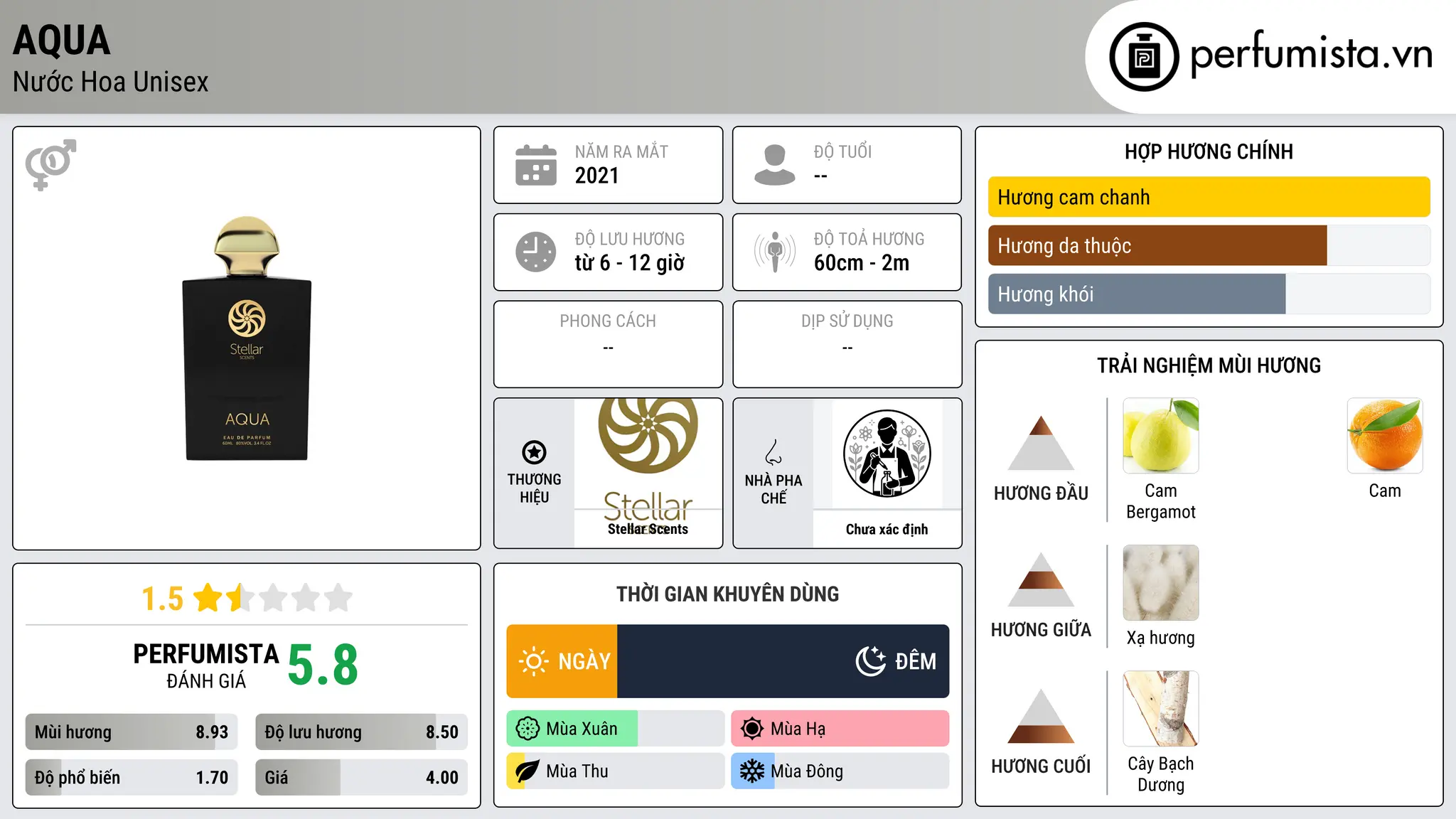Open the AQUA perfume bottle image
Screen dimensions: 1456x819
[247, 338]
